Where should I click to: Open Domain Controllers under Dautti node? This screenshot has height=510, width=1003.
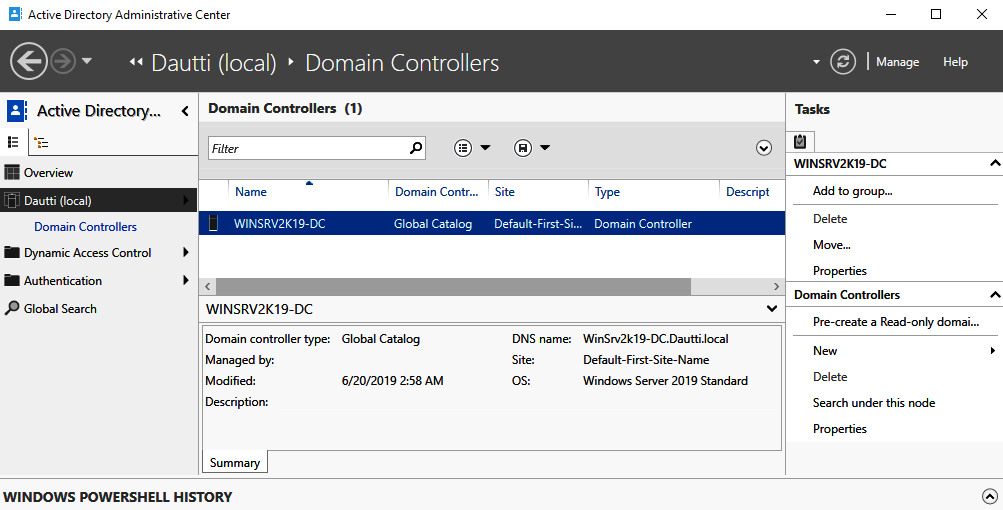[86, 227]
